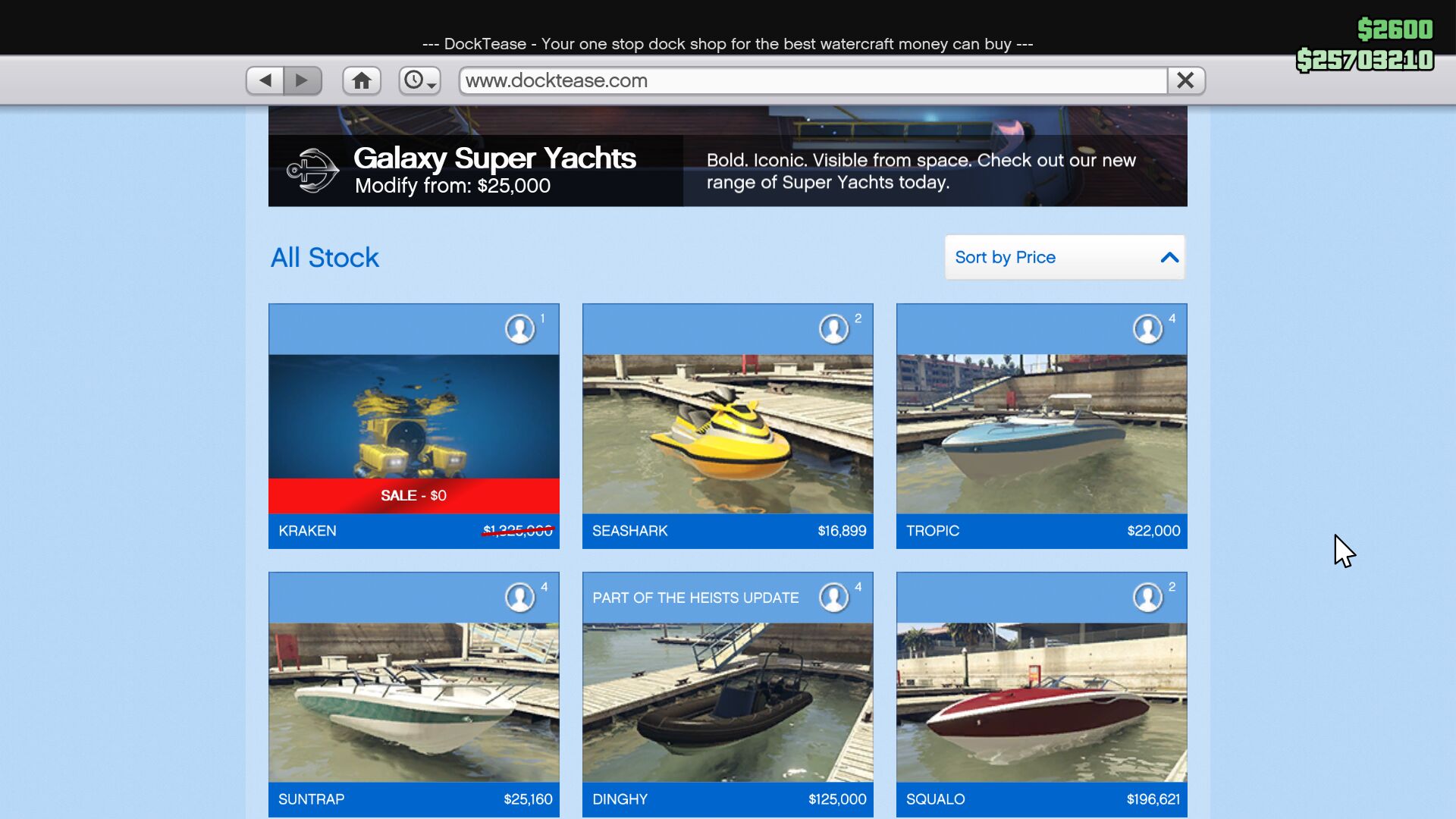Click the Galaxy Super Yachts anchor logo
Image resolution: width=1456 pixels, height=819 pixels.
coord(312,170)
